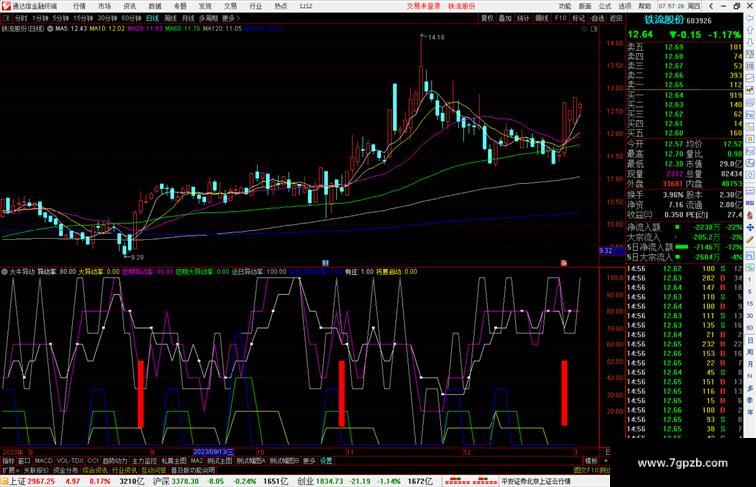Click the plus icon next to 模板
Image resolution: width=756 pixels, height=487 pixels.
tap(605, 461)
